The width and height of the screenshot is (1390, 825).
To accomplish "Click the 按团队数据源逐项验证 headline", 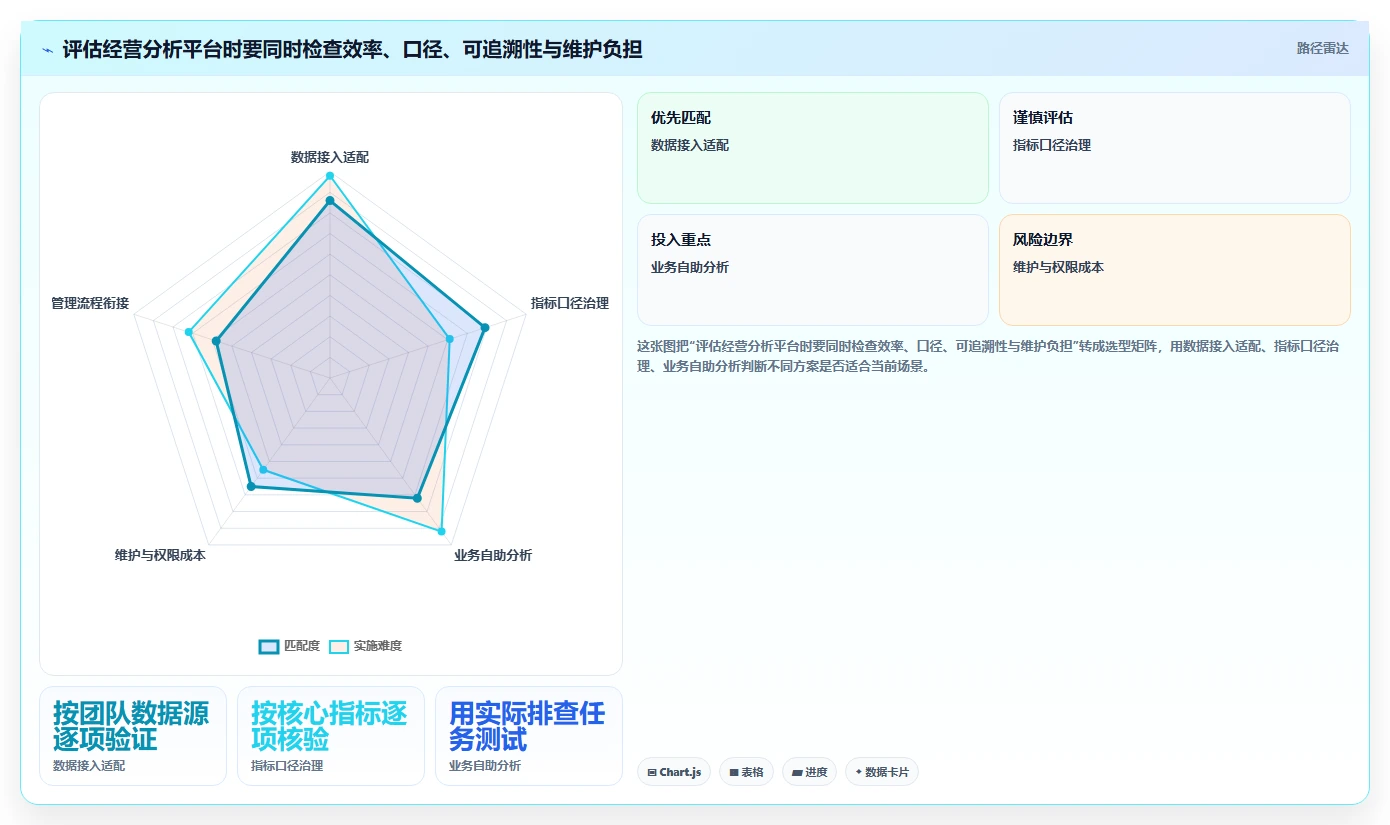I will point(131,727).
